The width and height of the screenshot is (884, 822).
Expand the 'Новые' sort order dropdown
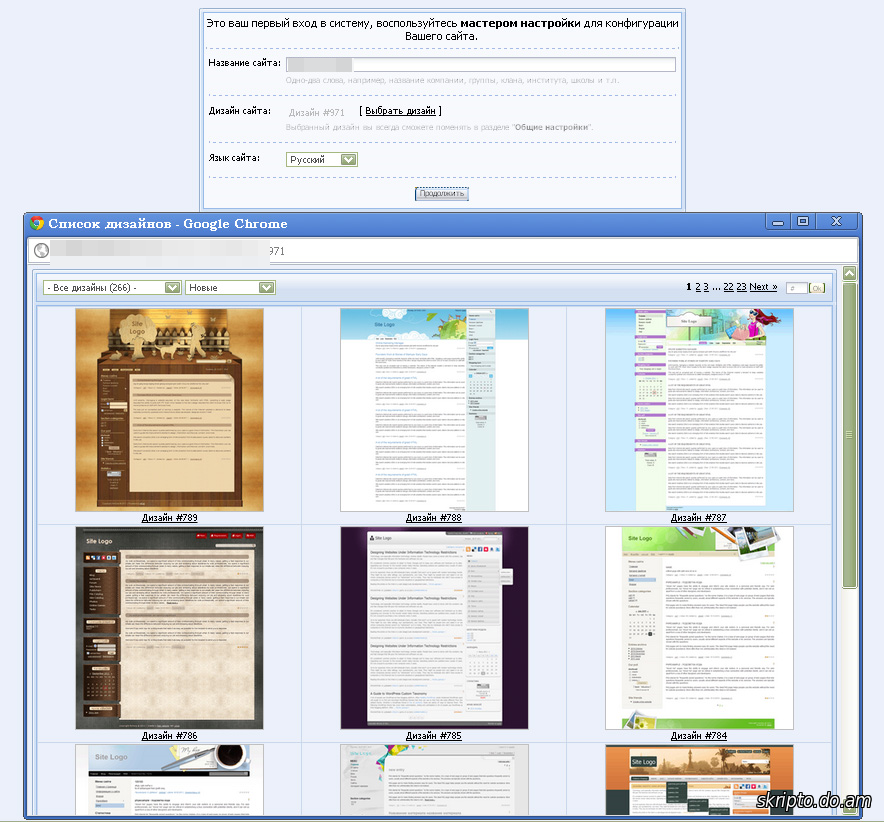click(x=230, y=288)
